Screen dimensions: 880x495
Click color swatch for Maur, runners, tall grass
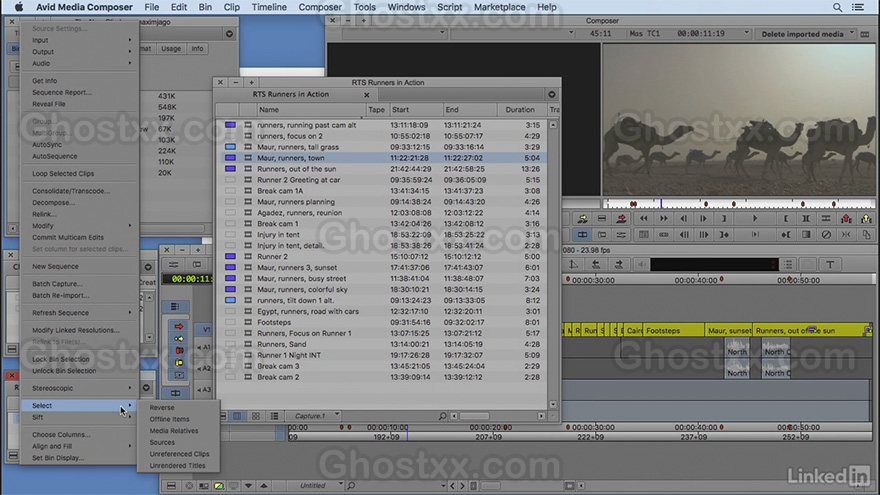pos(230,147)
